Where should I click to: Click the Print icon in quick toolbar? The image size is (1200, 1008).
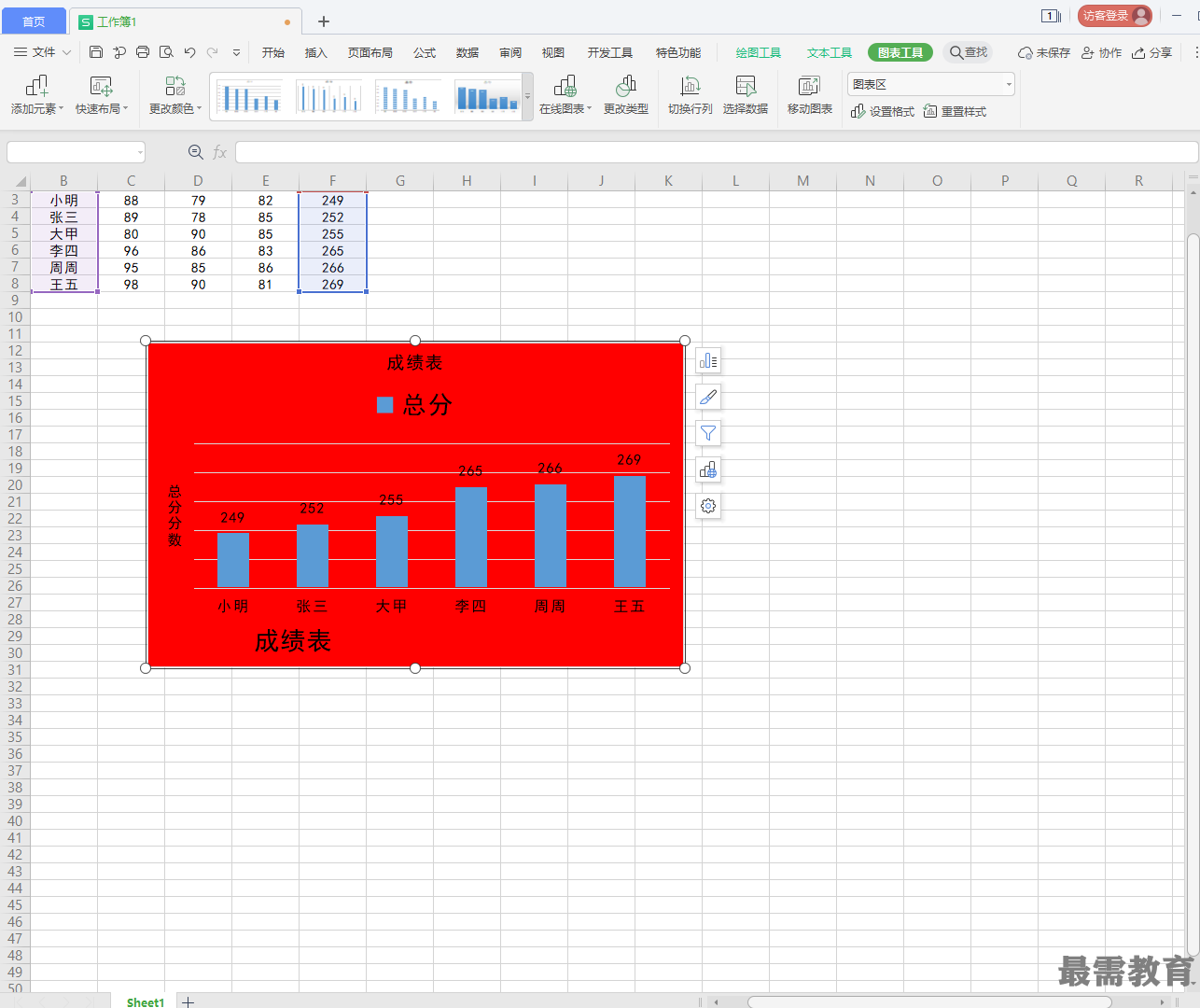(143, 52)
